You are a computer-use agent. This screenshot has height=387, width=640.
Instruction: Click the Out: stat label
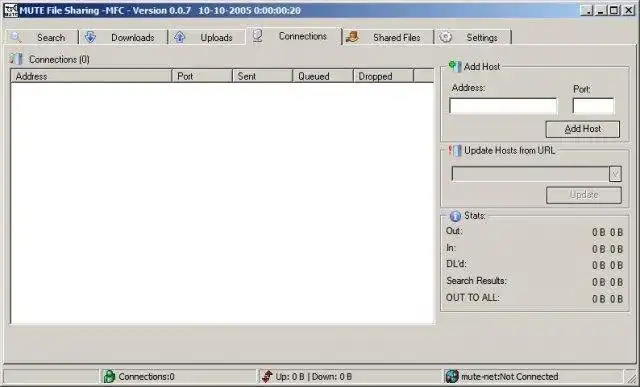[x=454, y=231]
